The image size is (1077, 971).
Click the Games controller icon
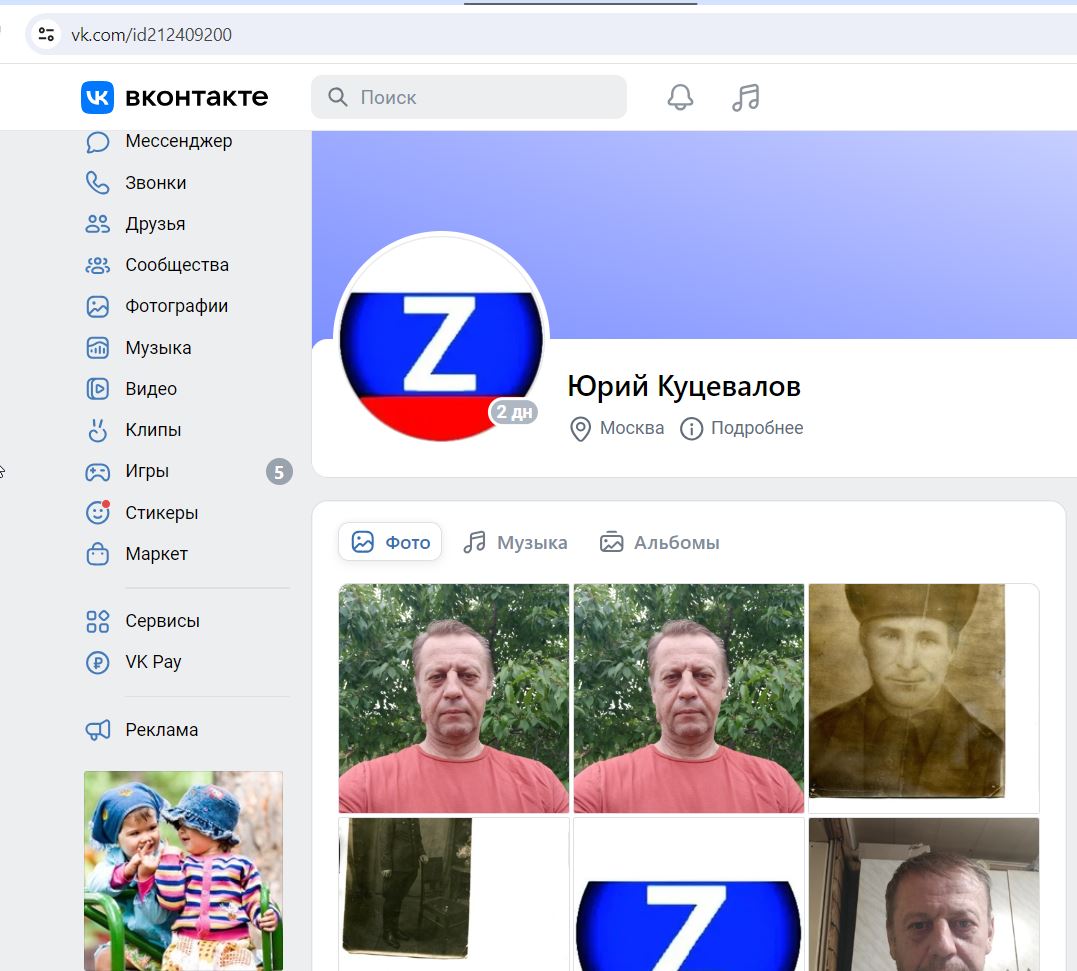pos(98,472)
